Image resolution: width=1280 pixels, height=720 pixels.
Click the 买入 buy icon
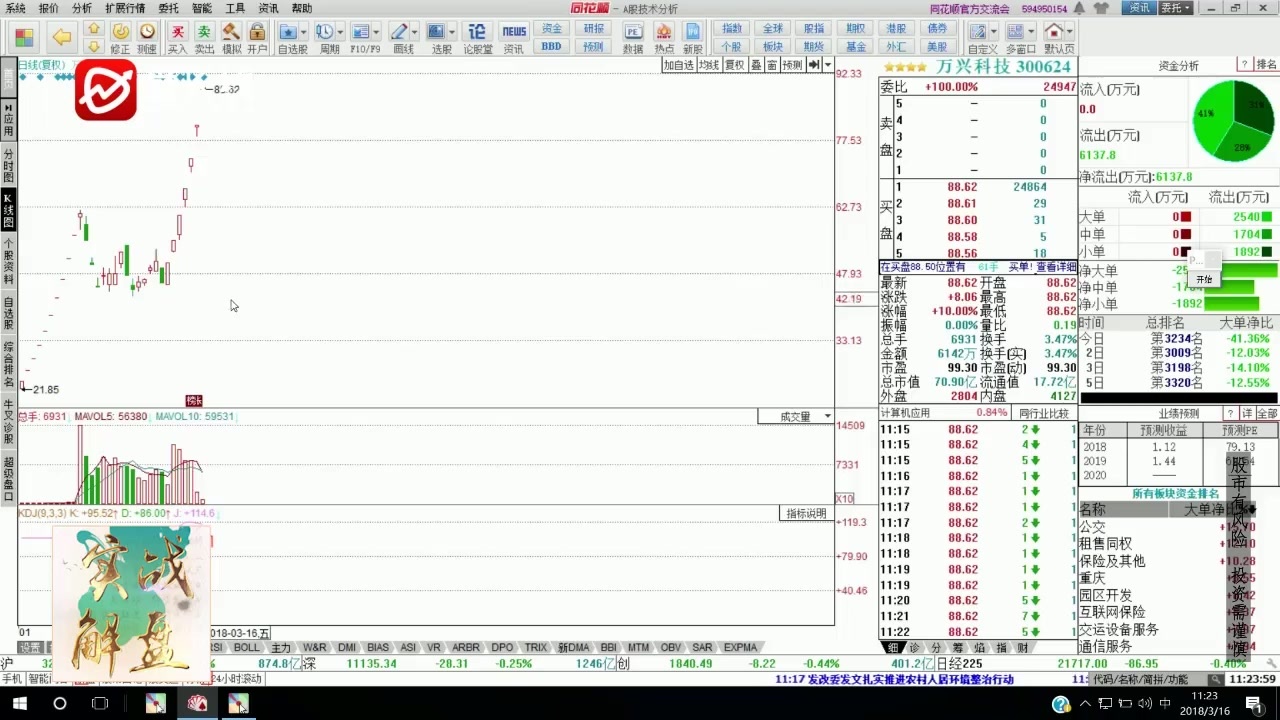177,37
